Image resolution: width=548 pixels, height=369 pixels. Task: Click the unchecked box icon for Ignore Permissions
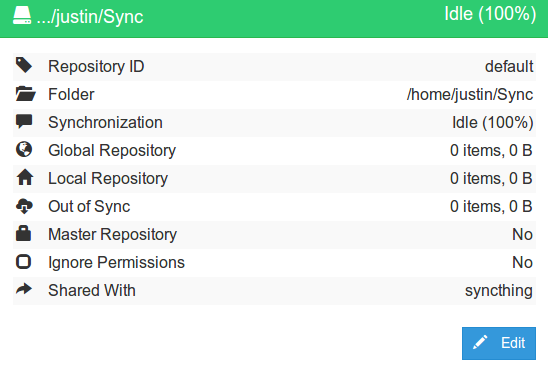pyautogui.click(x=23, y=262)
